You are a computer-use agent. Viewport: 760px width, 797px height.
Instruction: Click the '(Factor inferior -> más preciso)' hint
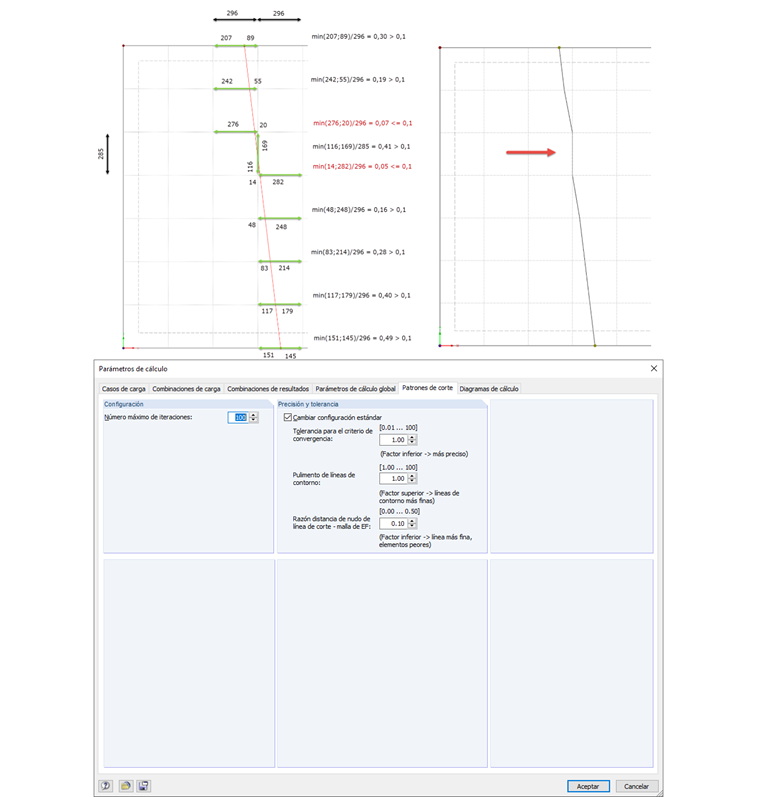[424, 454]
